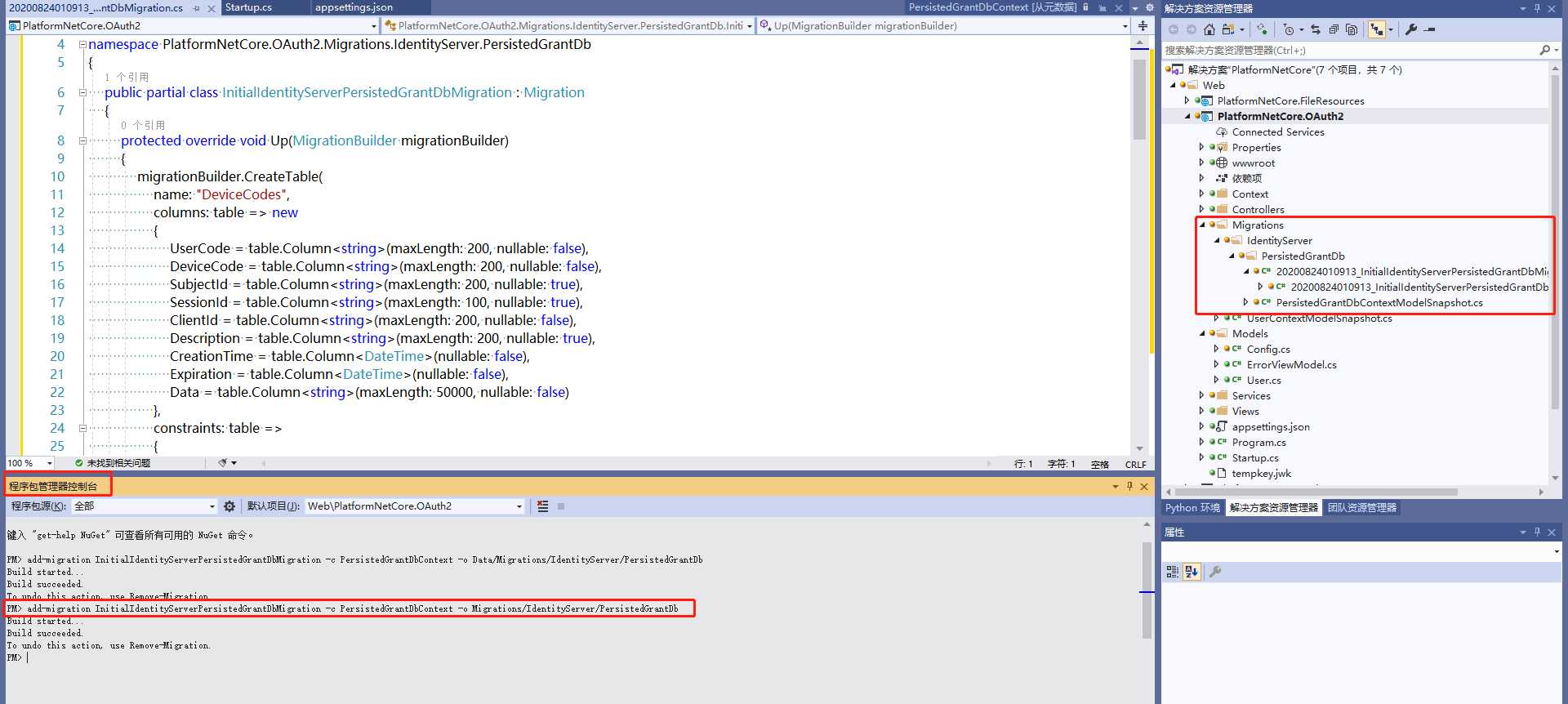Click Preview Selected Items dash icon
Screen dimensions: 1568x704
pos(1429,29)
